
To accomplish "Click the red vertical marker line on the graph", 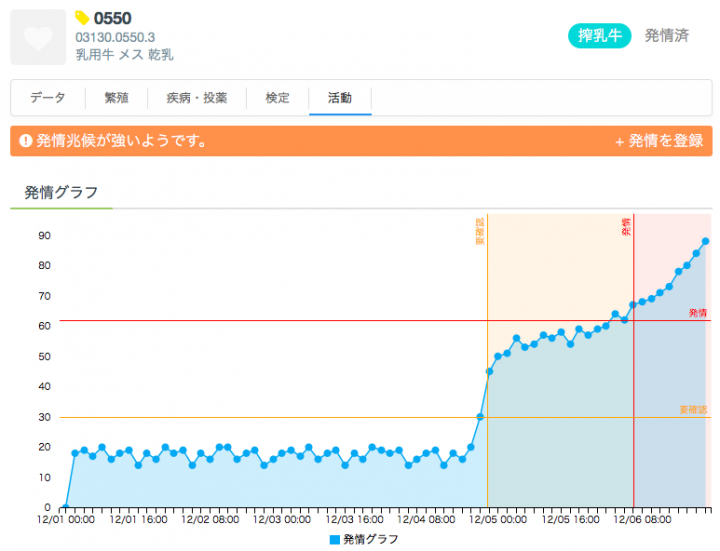I will [633, 400].
